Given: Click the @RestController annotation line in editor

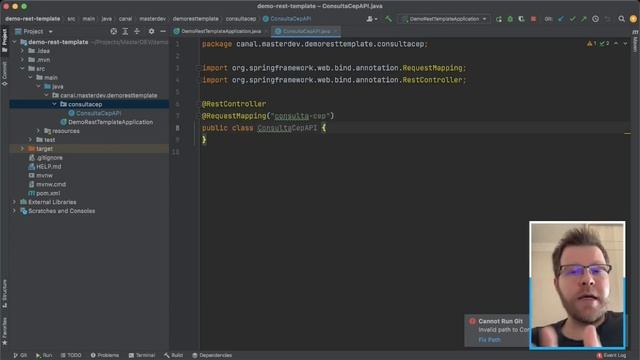Looking at the screenshot, I should pos(234,104).
